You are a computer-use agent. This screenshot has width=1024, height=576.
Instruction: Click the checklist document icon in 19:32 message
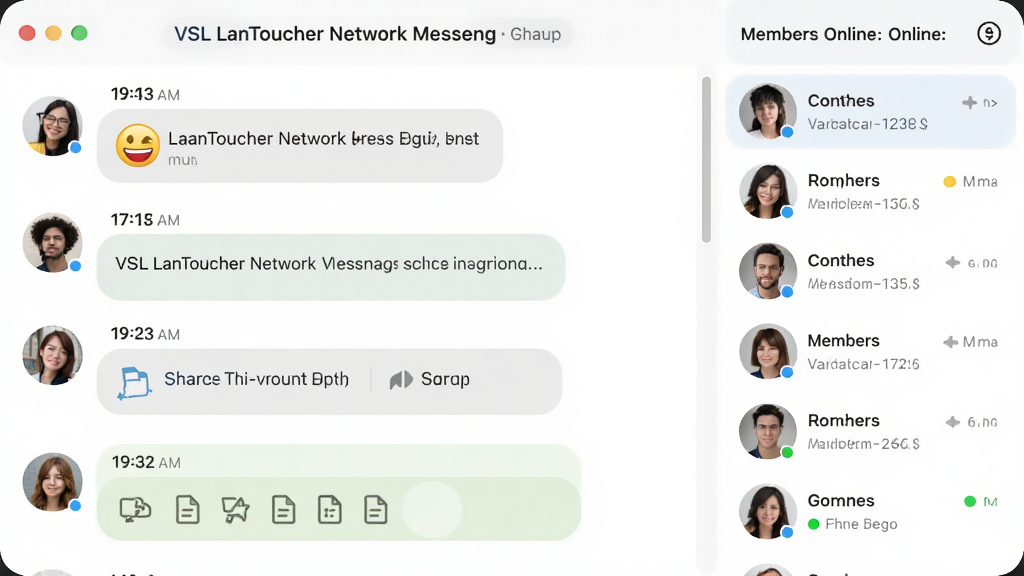[330, 509]
